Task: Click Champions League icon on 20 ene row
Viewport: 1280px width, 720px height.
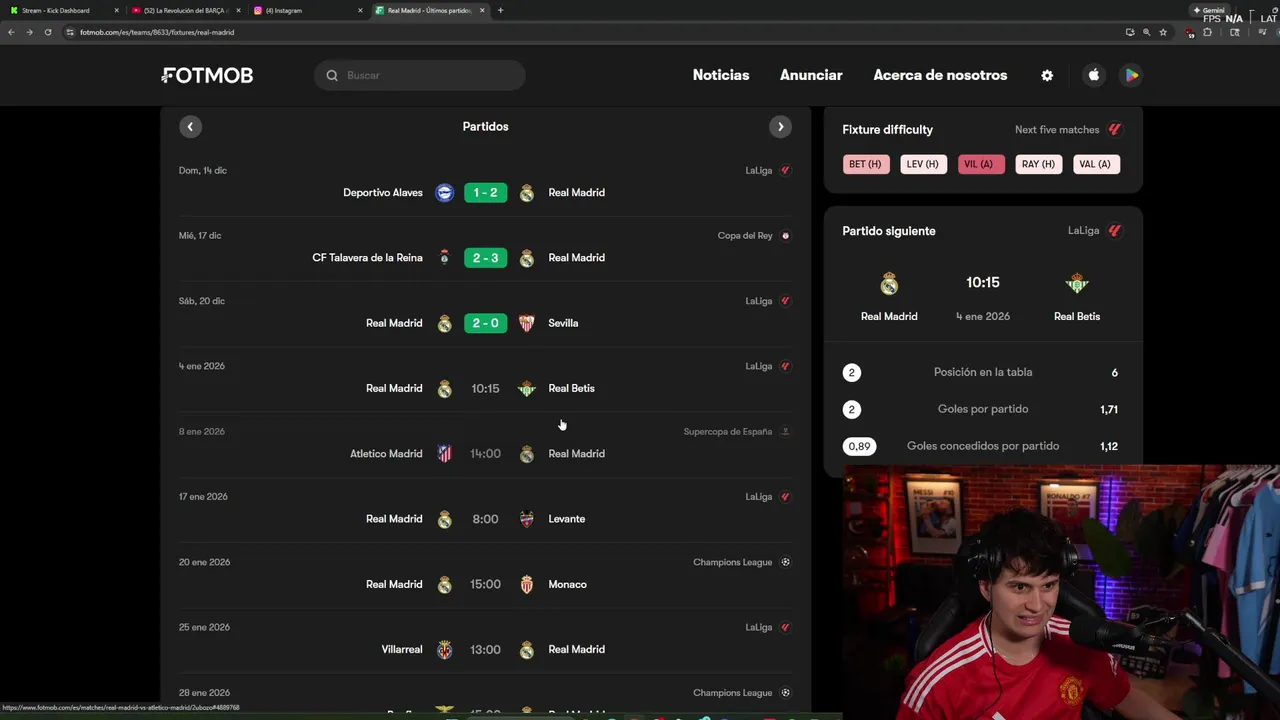Action: tap(785, 562)
